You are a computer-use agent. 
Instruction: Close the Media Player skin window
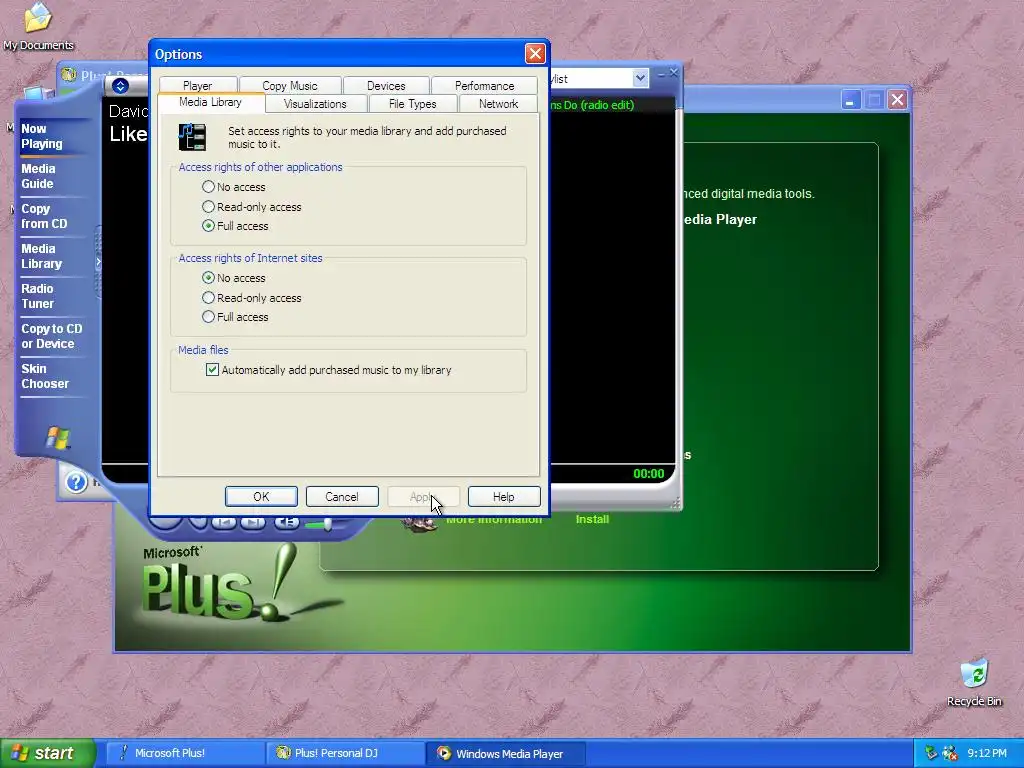(673, 72)
